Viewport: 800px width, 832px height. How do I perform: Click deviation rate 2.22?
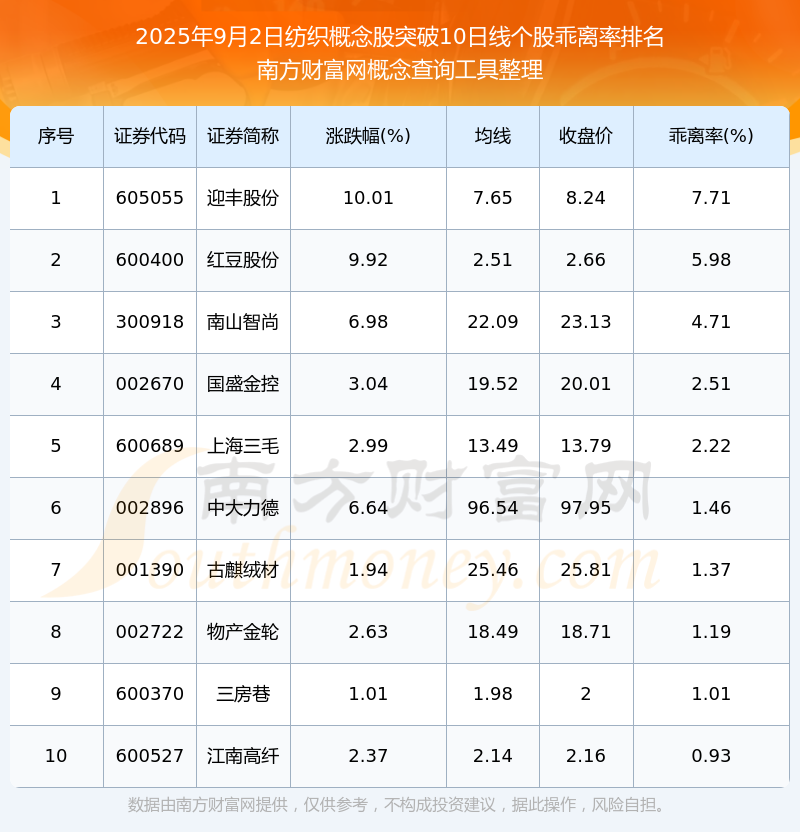[711, 446]
